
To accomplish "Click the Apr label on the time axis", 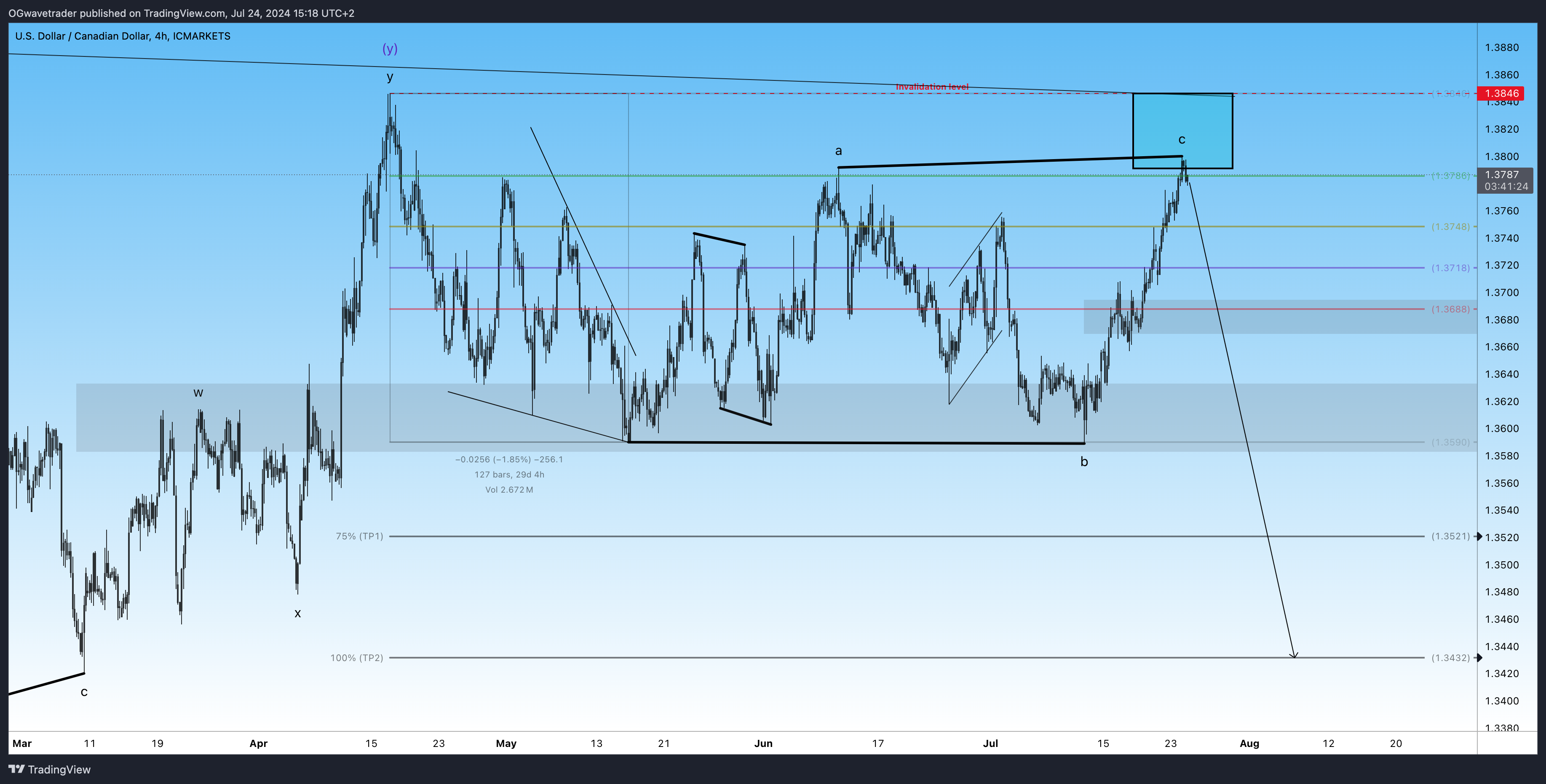I will [x=258, y=744].
